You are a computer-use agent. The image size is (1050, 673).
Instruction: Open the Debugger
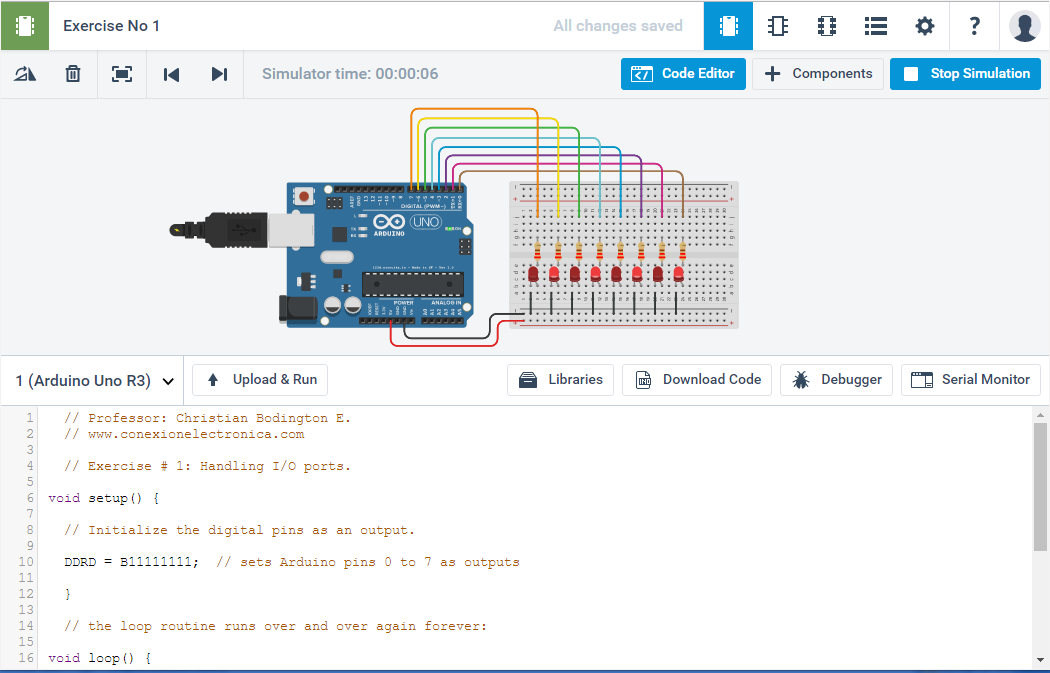836,380
